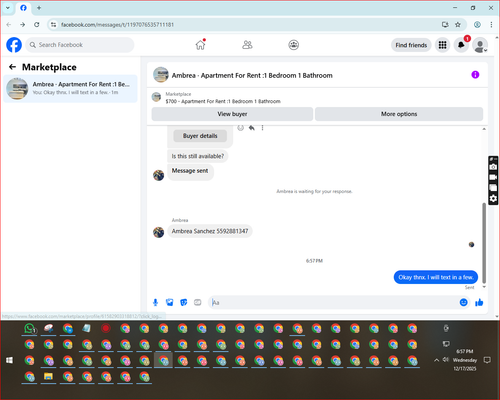Open the $700 apartment listing link
The width and height of the screenshot is (500, 400).
coord(223,101)
